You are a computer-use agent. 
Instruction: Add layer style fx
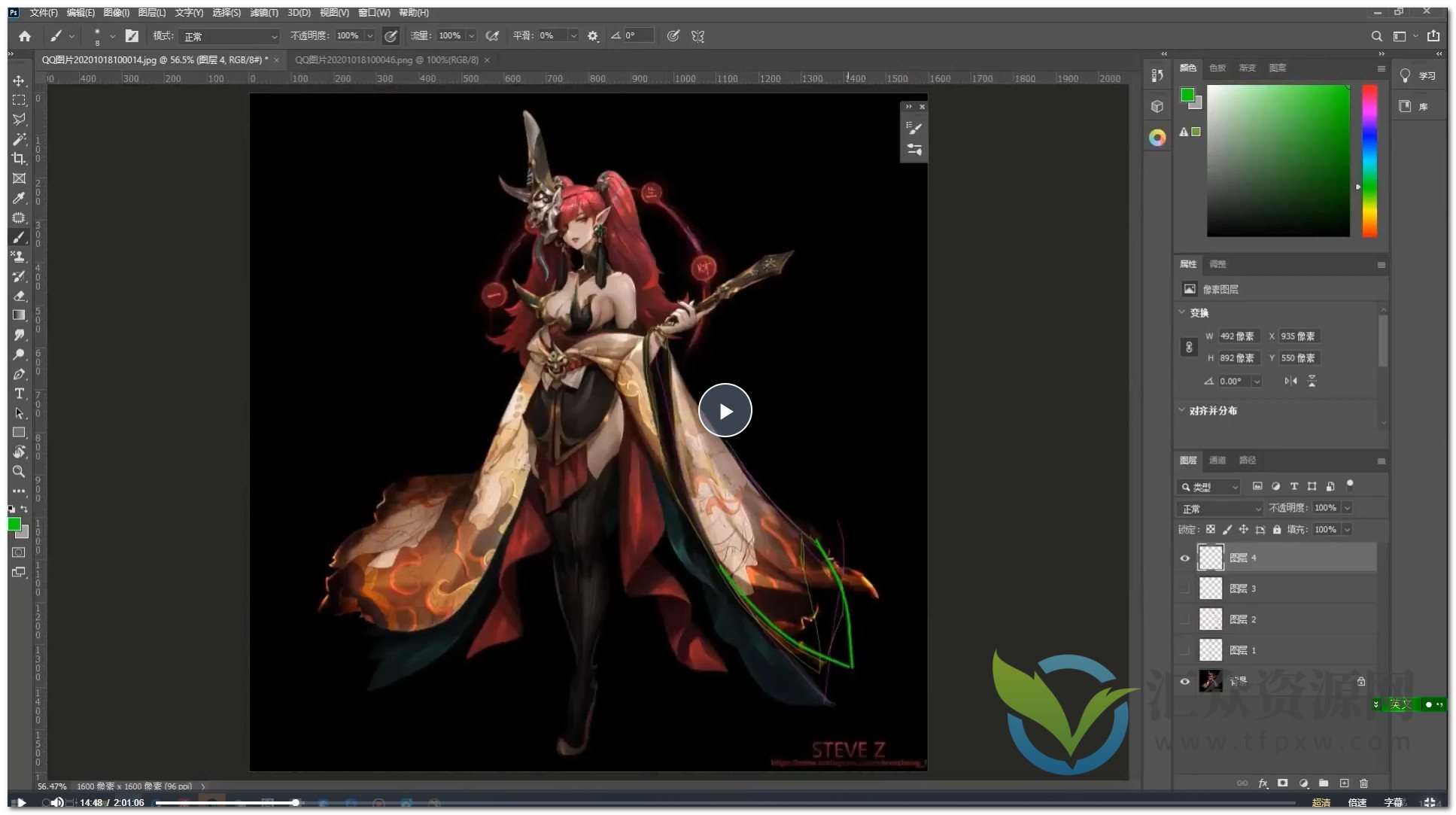pyautogui.click(x=1263, y=783)
